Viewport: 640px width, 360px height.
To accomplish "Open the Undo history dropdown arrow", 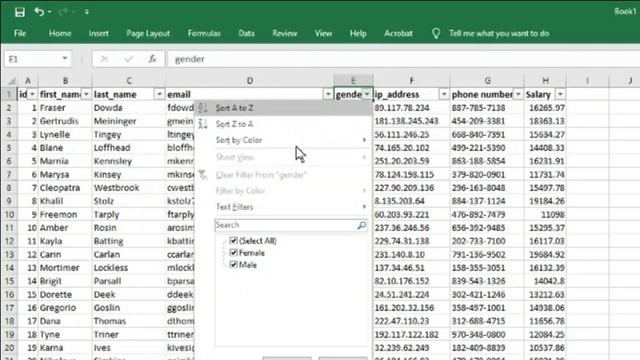I will (x=50, y=12).
